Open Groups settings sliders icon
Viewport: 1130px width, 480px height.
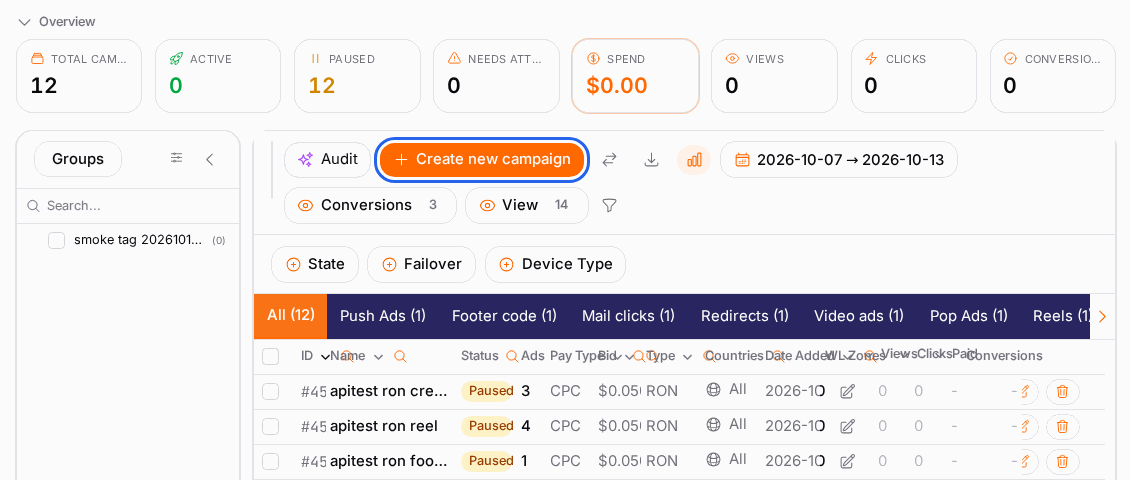point(177,158)
